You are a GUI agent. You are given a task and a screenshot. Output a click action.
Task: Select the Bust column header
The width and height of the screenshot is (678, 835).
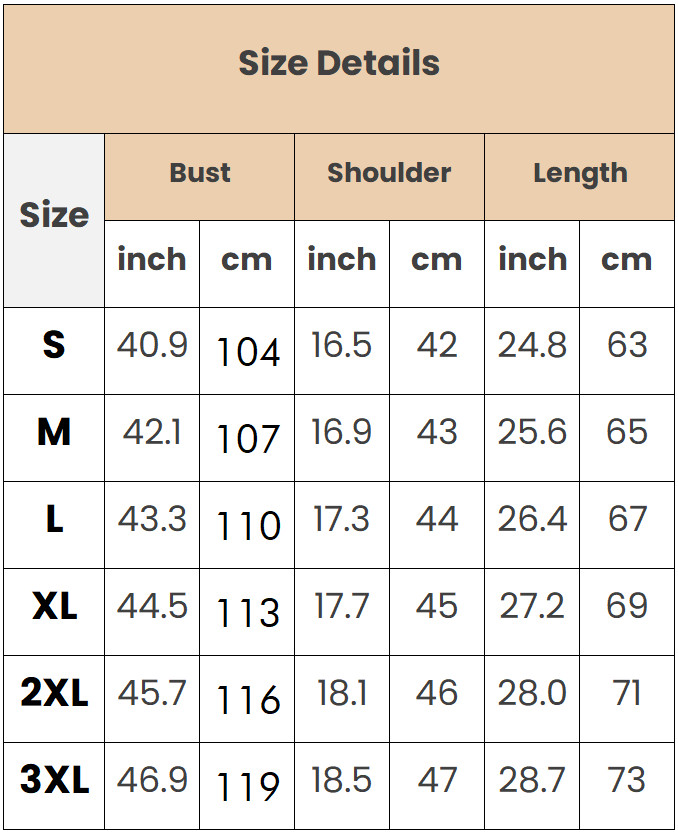pyautogui.click(x=200, y=173)
